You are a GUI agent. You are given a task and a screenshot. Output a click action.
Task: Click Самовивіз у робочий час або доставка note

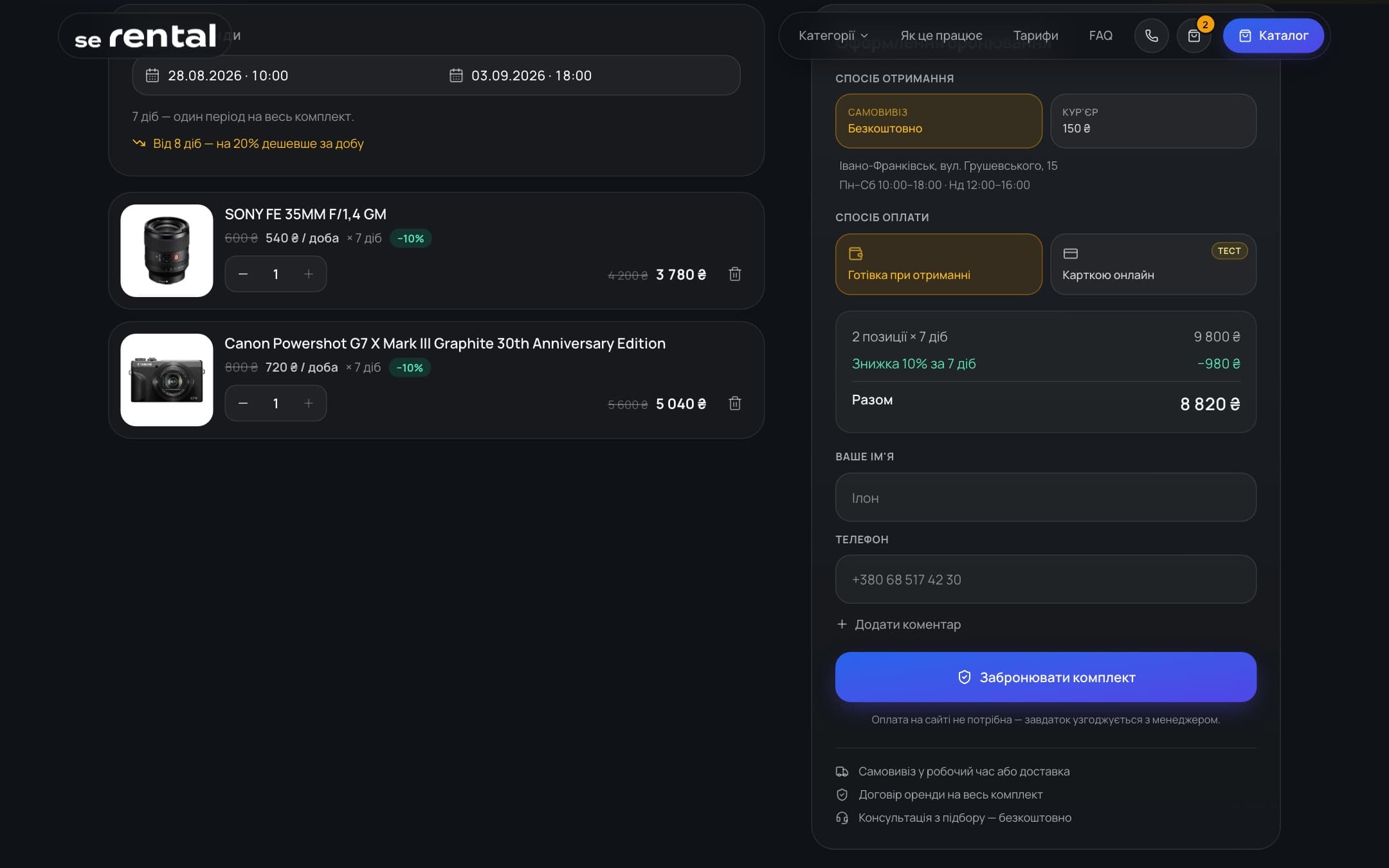[x=964, y=772]
